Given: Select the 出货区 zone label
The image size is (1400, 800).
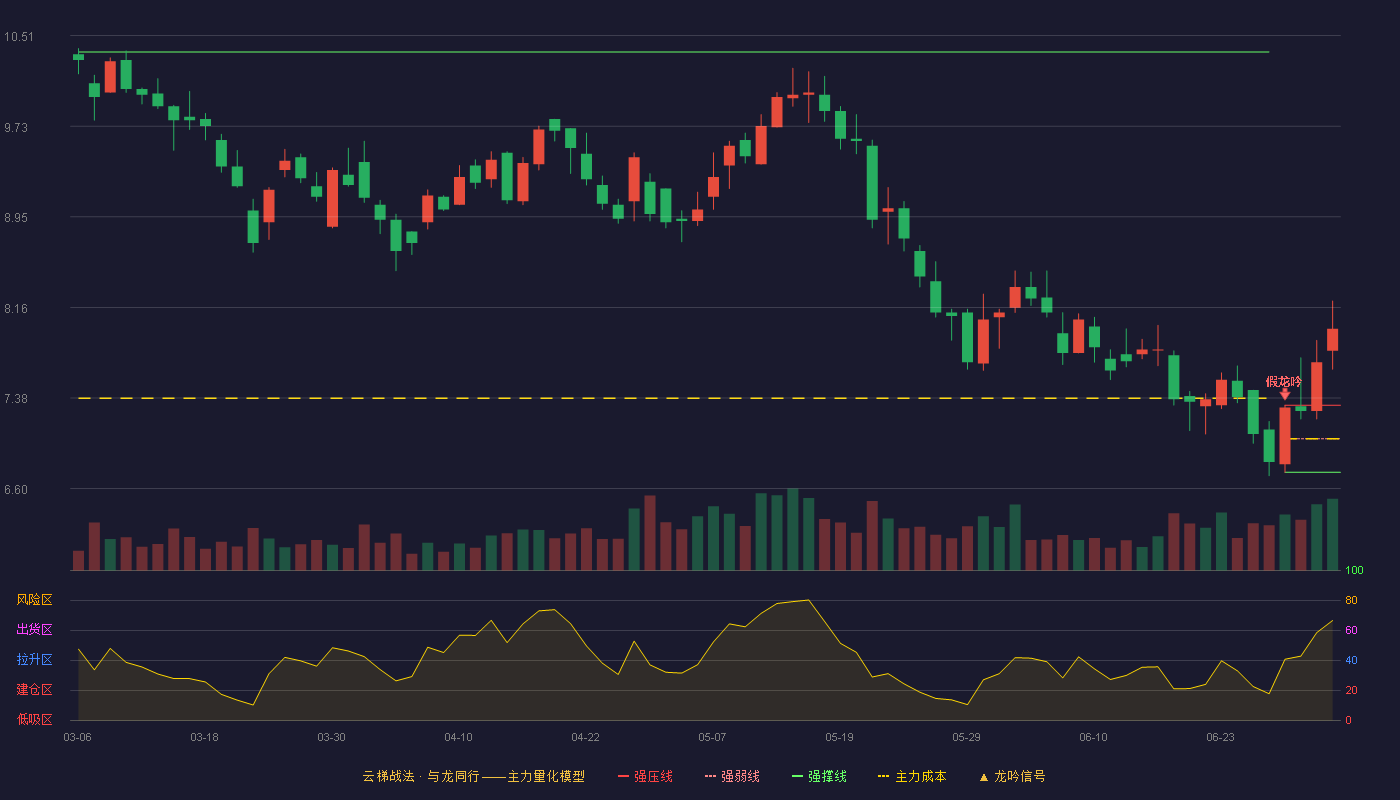Looking at the screenshot, I should [x=34, y=630].
